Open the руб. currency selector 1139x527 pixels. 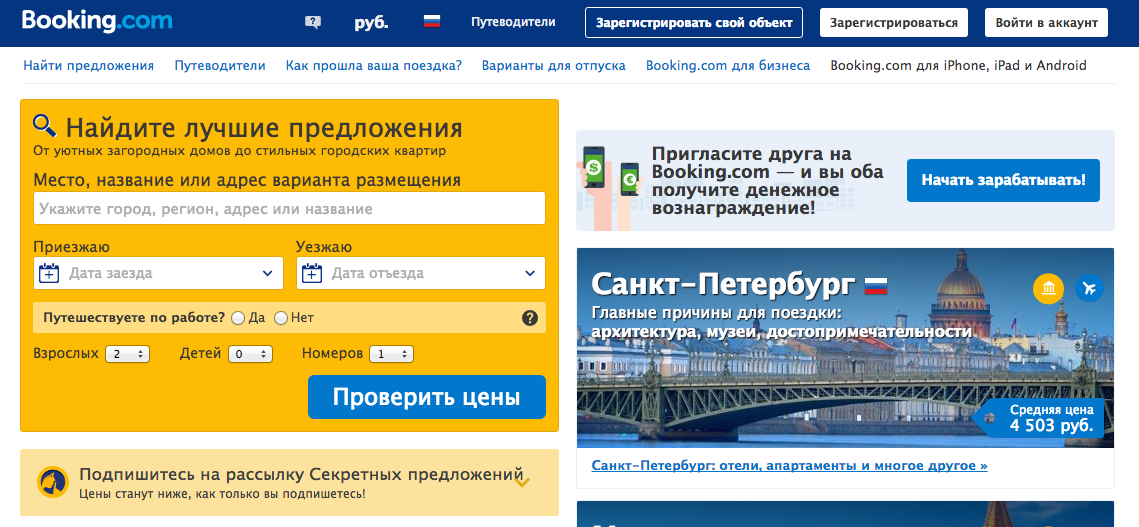point(371,22)
